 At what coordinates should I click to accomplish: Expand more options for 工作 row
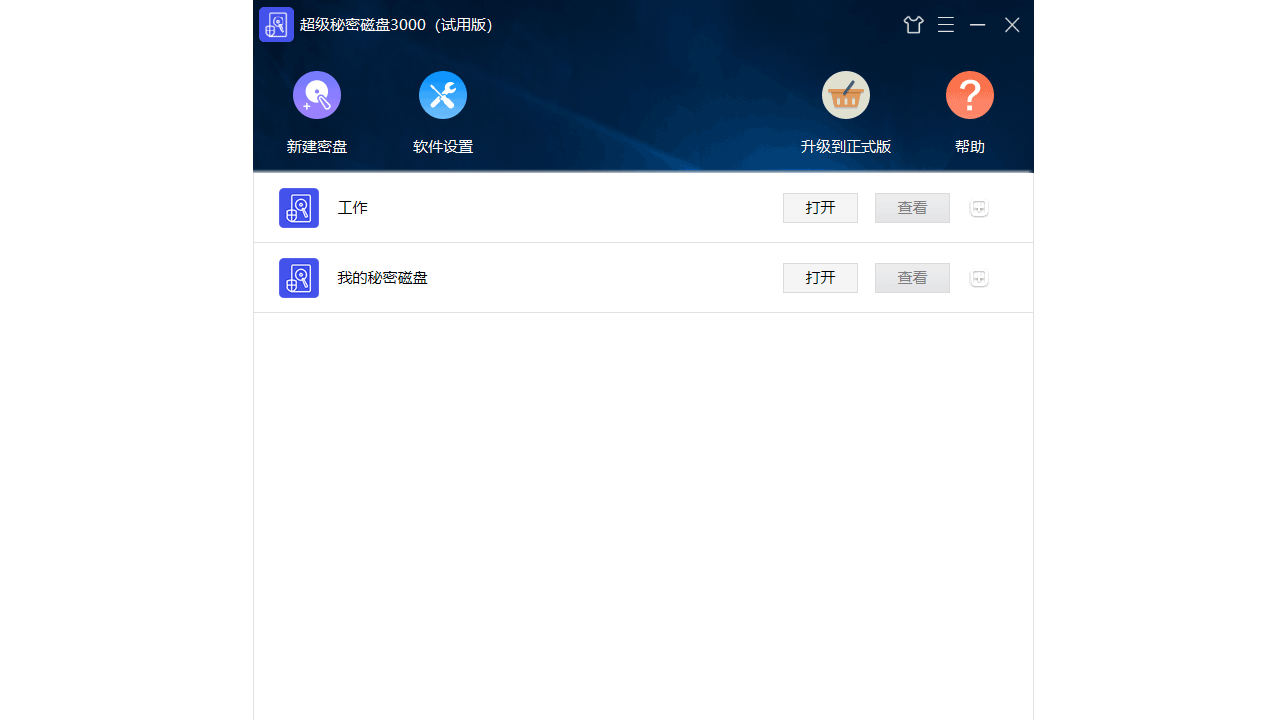(979, 208)
